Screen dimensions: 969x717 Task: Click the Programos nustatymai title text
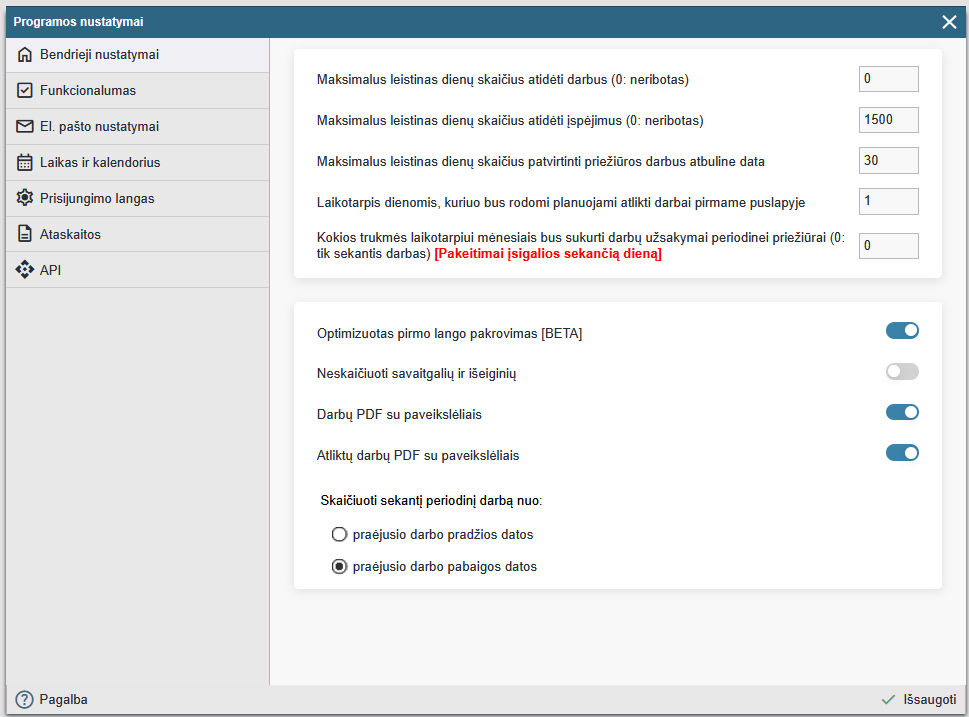(x=78, y=22)
